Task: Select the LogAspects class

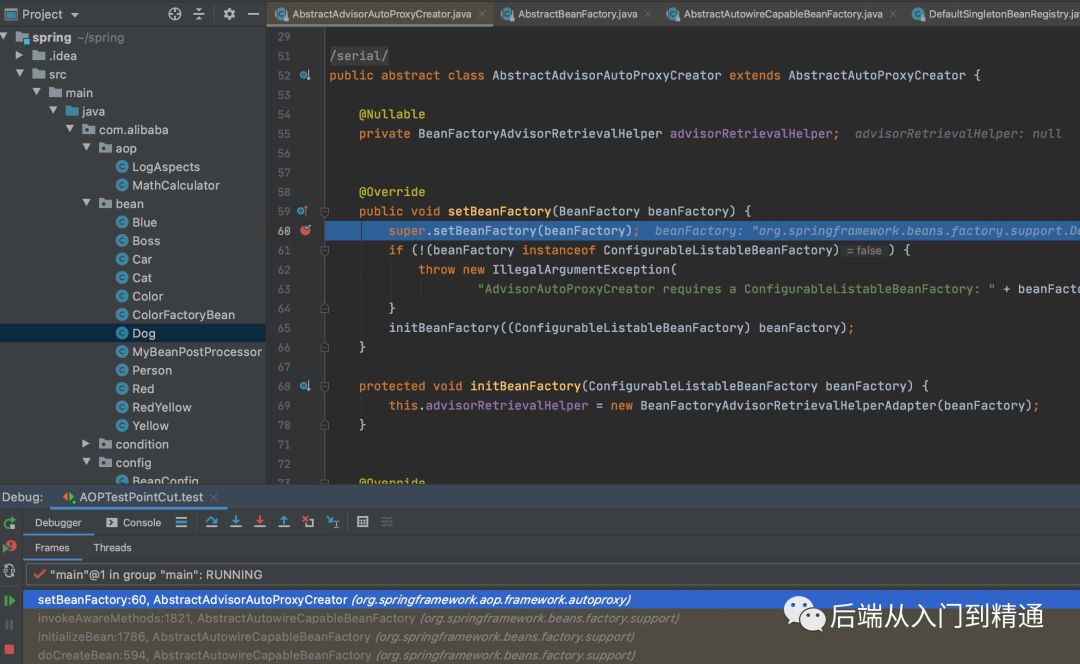Action: click(x=166, y=167)
